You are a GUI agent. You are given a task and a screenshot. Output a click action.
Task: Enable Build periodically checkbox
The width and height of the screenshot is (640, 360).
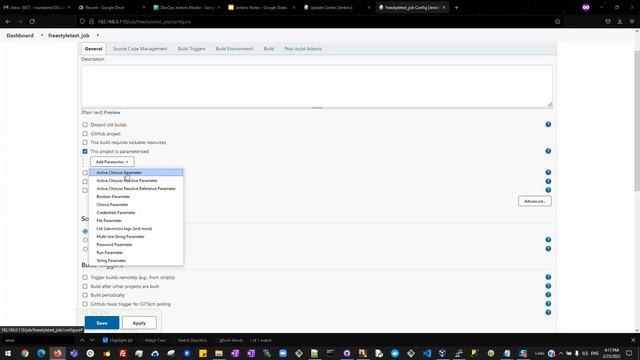(x=85, y=295)
